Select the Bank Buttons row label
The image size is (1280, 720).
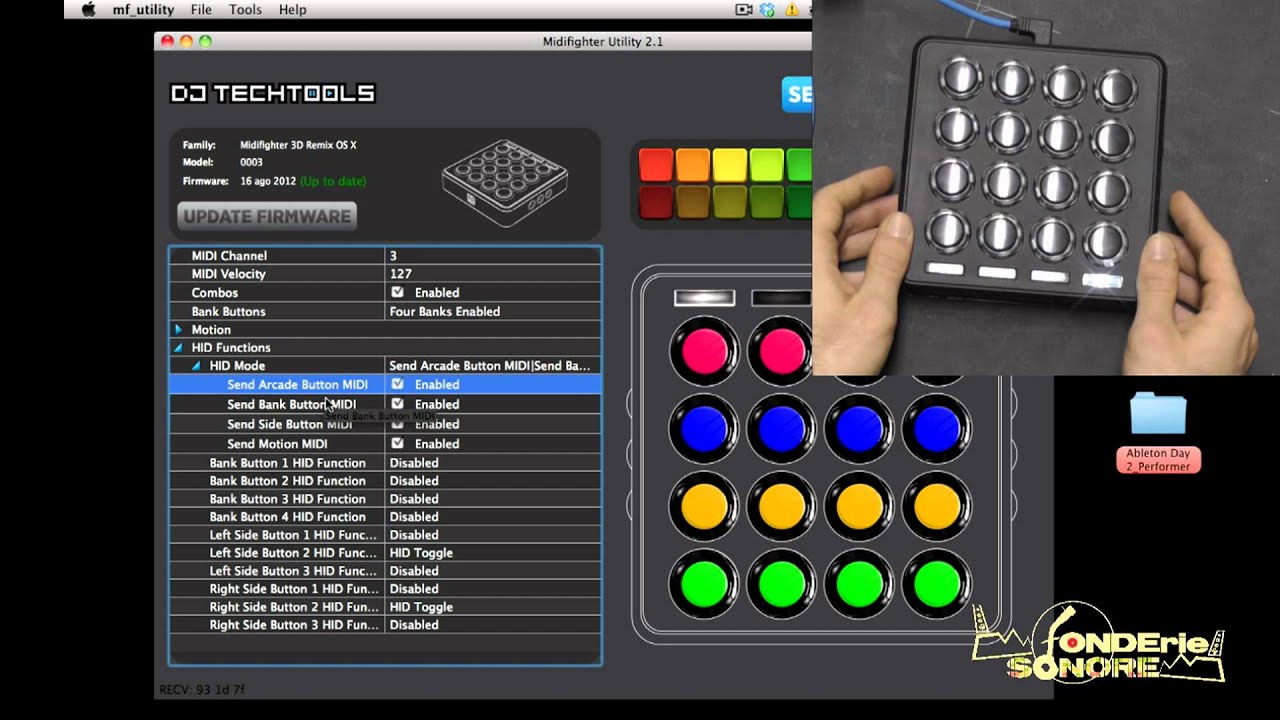coord(228,312)
